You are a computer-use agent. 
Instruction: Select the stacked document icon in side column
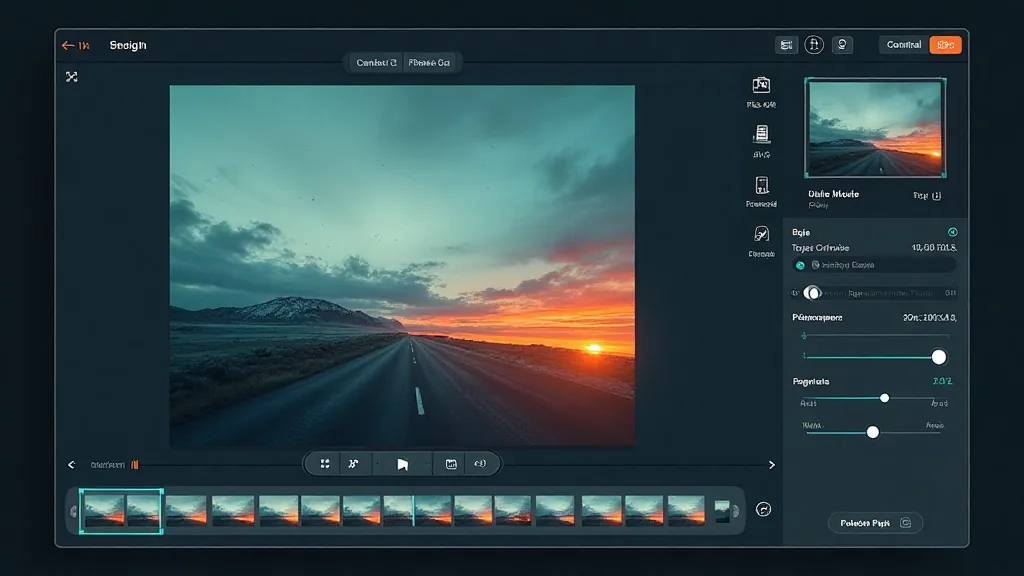761,134
